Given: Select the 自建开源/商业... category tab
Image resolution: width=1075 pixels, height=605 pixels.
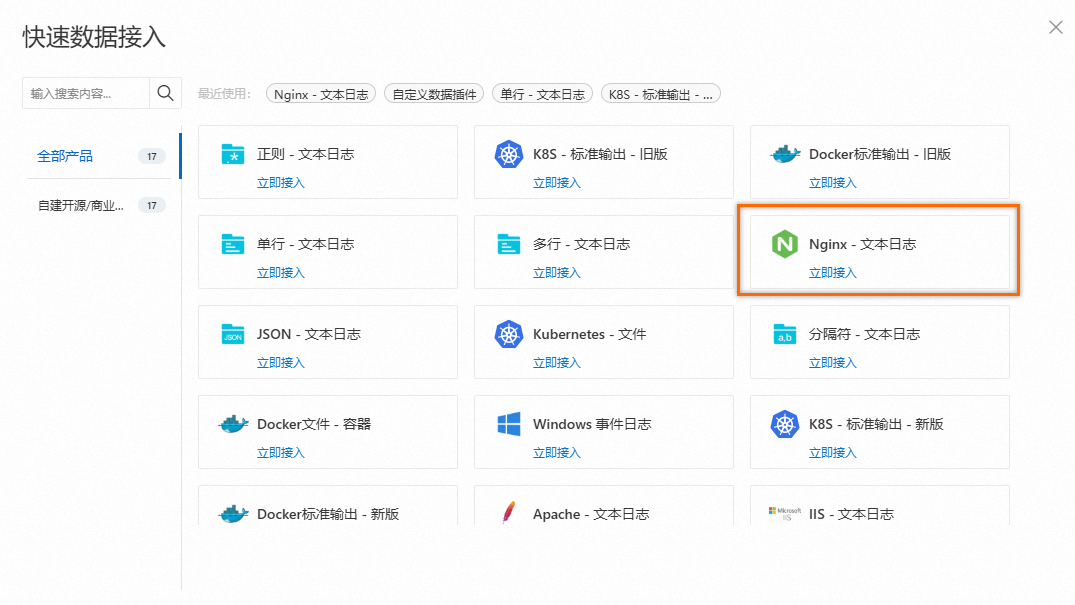Looking at the screenshot, I should tap(101, 205).
